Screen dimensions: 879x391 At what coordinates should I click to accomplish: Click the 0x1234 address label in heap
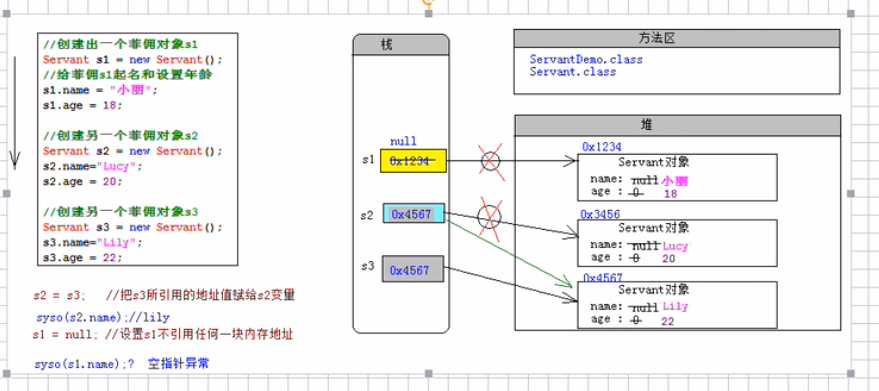(602, 147)
